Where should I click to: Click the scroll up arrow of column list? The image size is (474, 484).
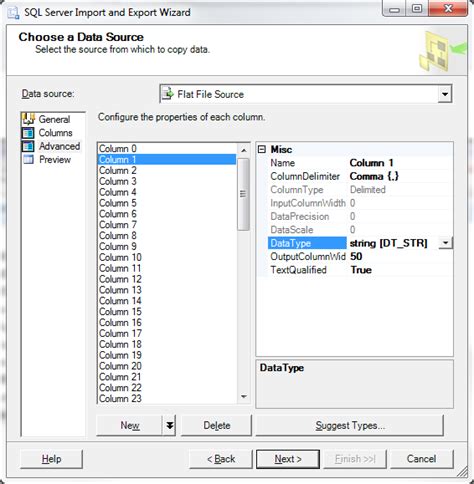(244, 150)
